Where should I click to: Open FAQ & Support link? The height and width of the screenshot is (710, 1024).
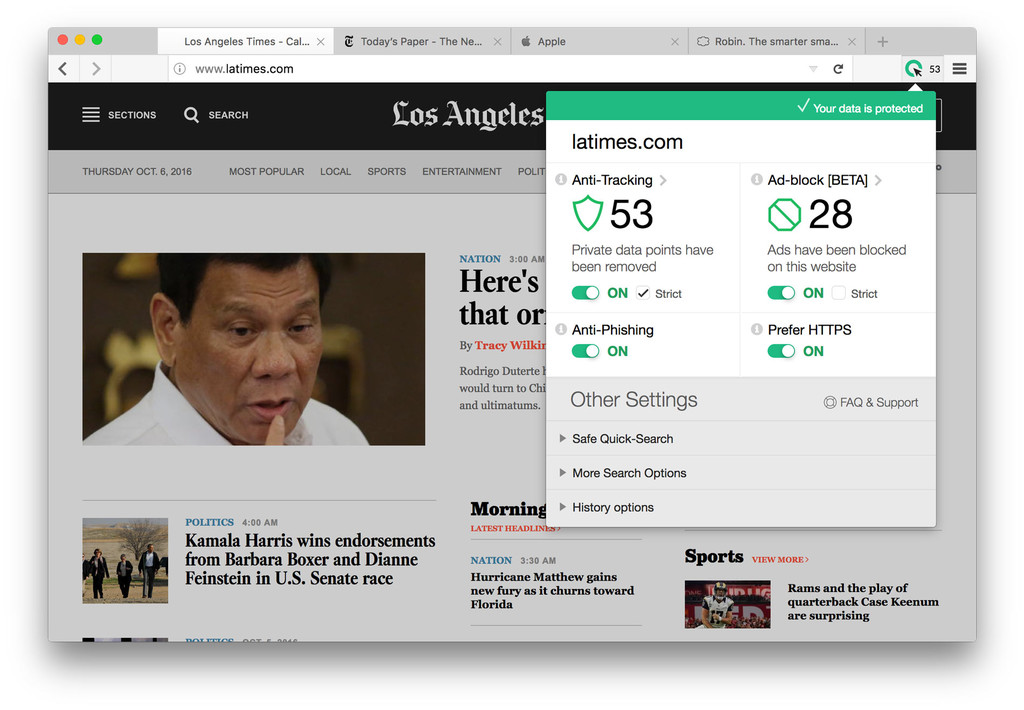point(871,402)
